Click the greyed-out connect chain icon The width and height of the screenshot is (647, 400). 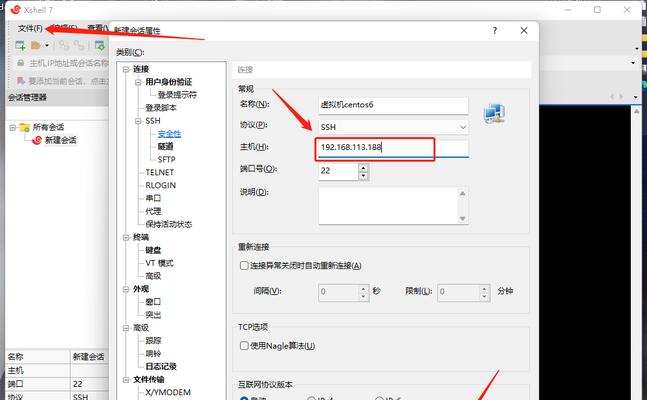[64, 45]
